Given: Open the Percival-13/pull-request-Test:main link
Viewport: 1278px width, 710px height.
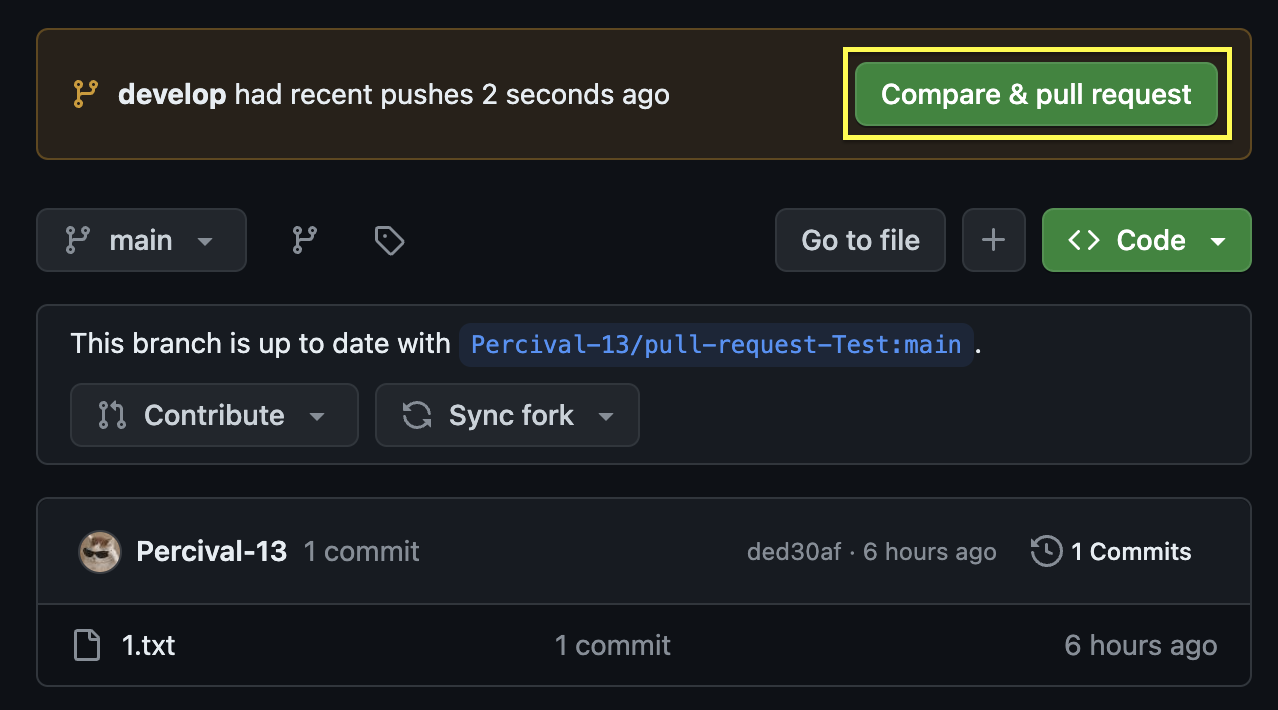Looking at the screenshot, I should (716, 345).
